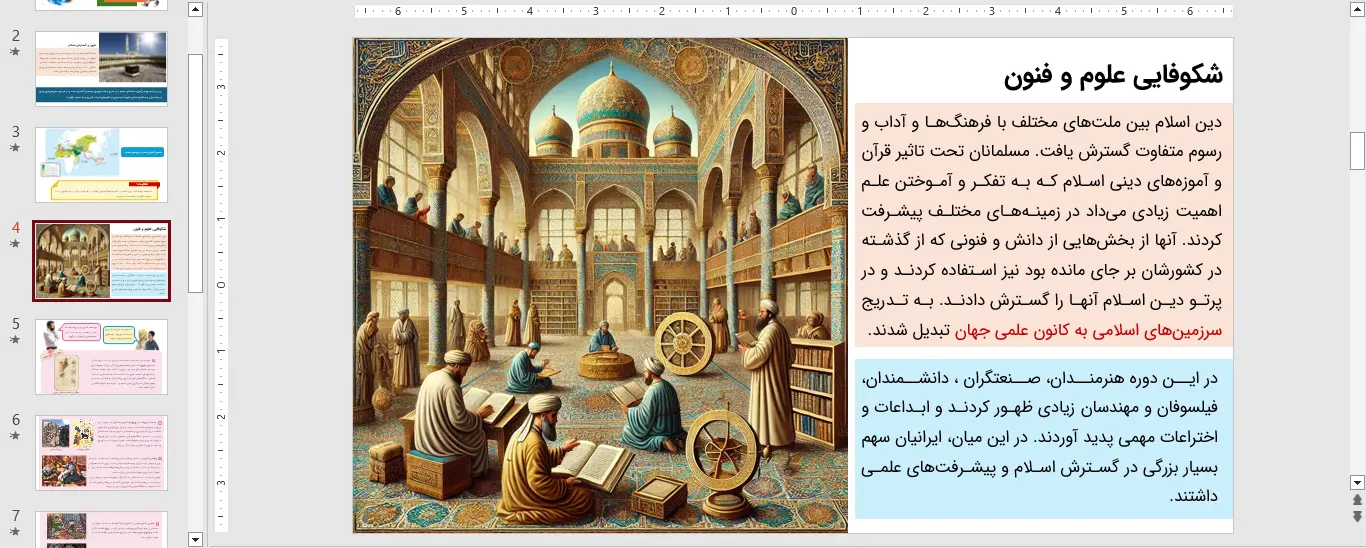Click the animation star icon under slide 6
The height and width of the screenshot is (548, 1366).
[15, 436]
